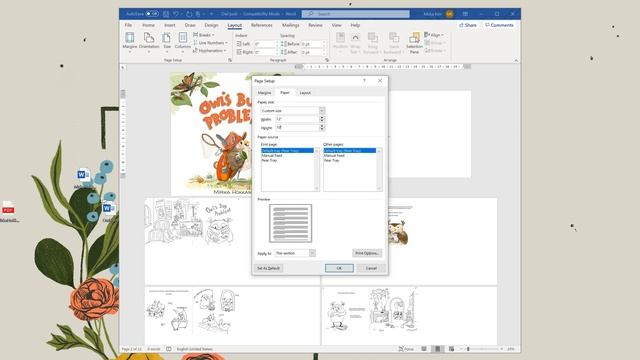Open the File tab
This screenshot has height=360, width=640.
click(x=128, y=25)
